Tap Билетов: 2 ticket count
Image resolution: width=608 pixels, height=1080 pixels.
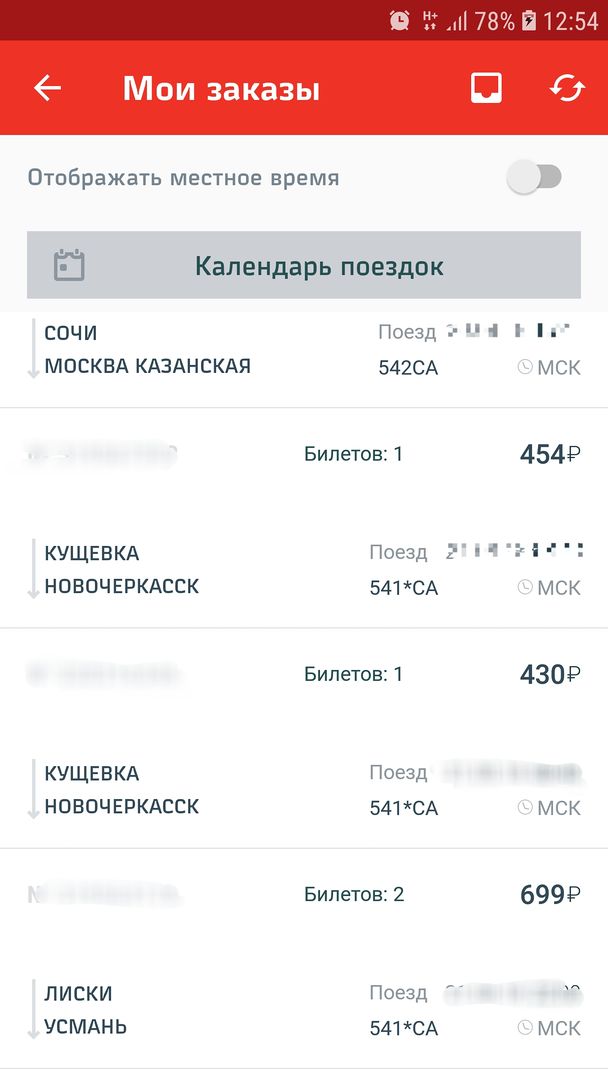click(x=354, y=895)
